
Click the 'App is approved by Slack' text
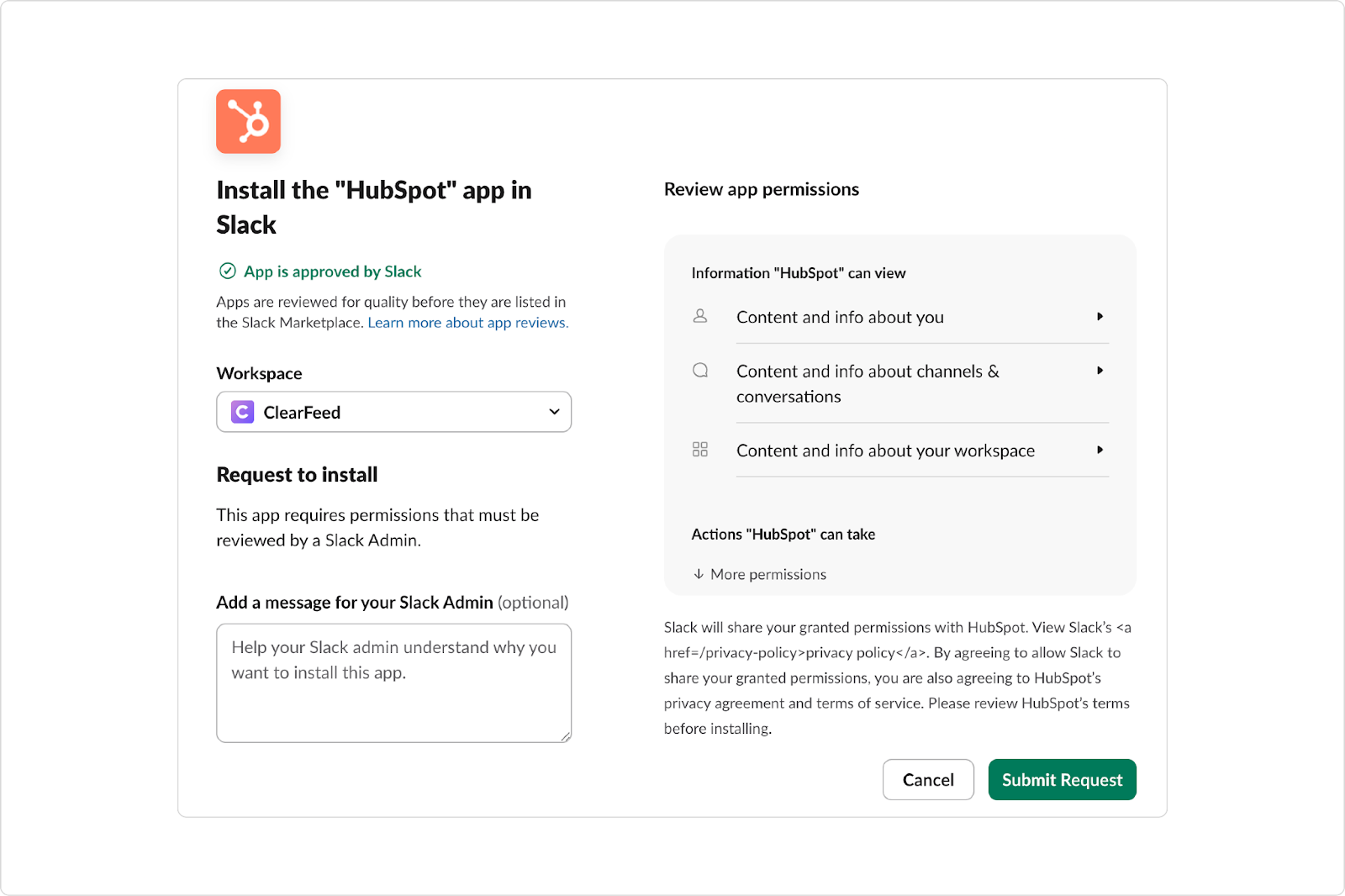(x=333, y=271)
